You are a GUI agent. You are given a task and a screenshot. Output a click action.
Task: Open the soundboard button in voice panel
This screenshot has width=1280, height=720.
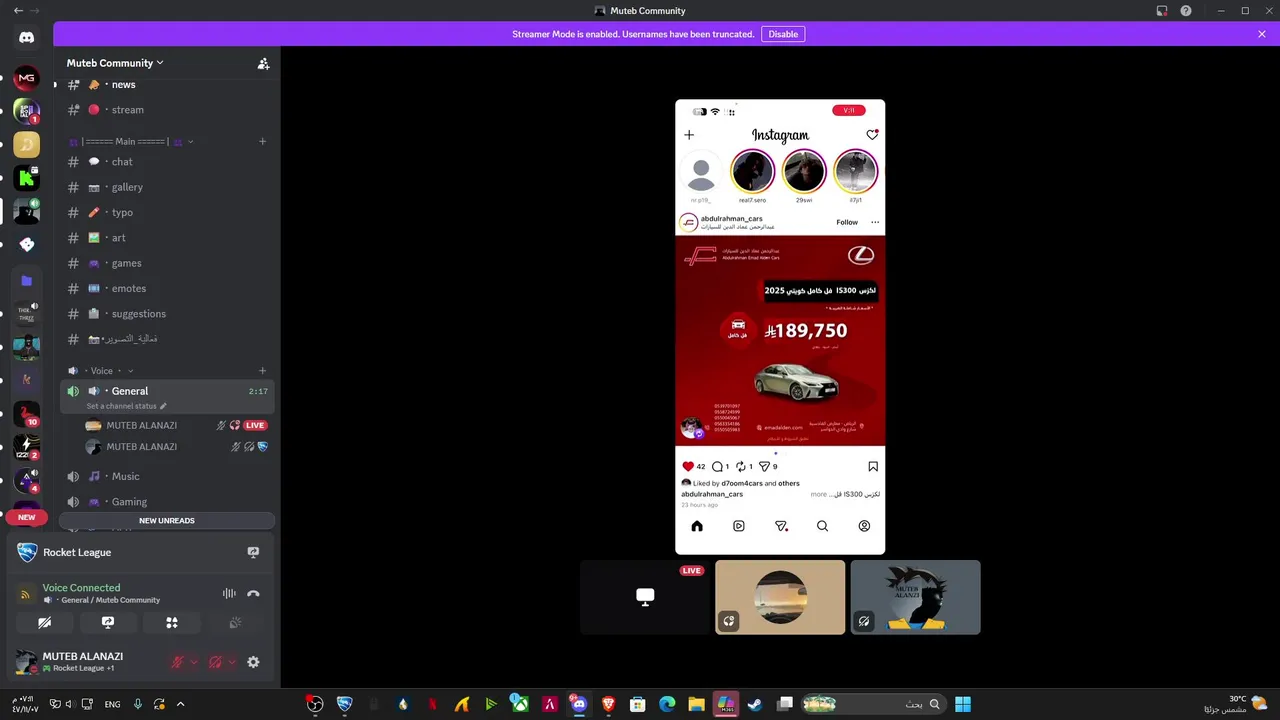235,622
